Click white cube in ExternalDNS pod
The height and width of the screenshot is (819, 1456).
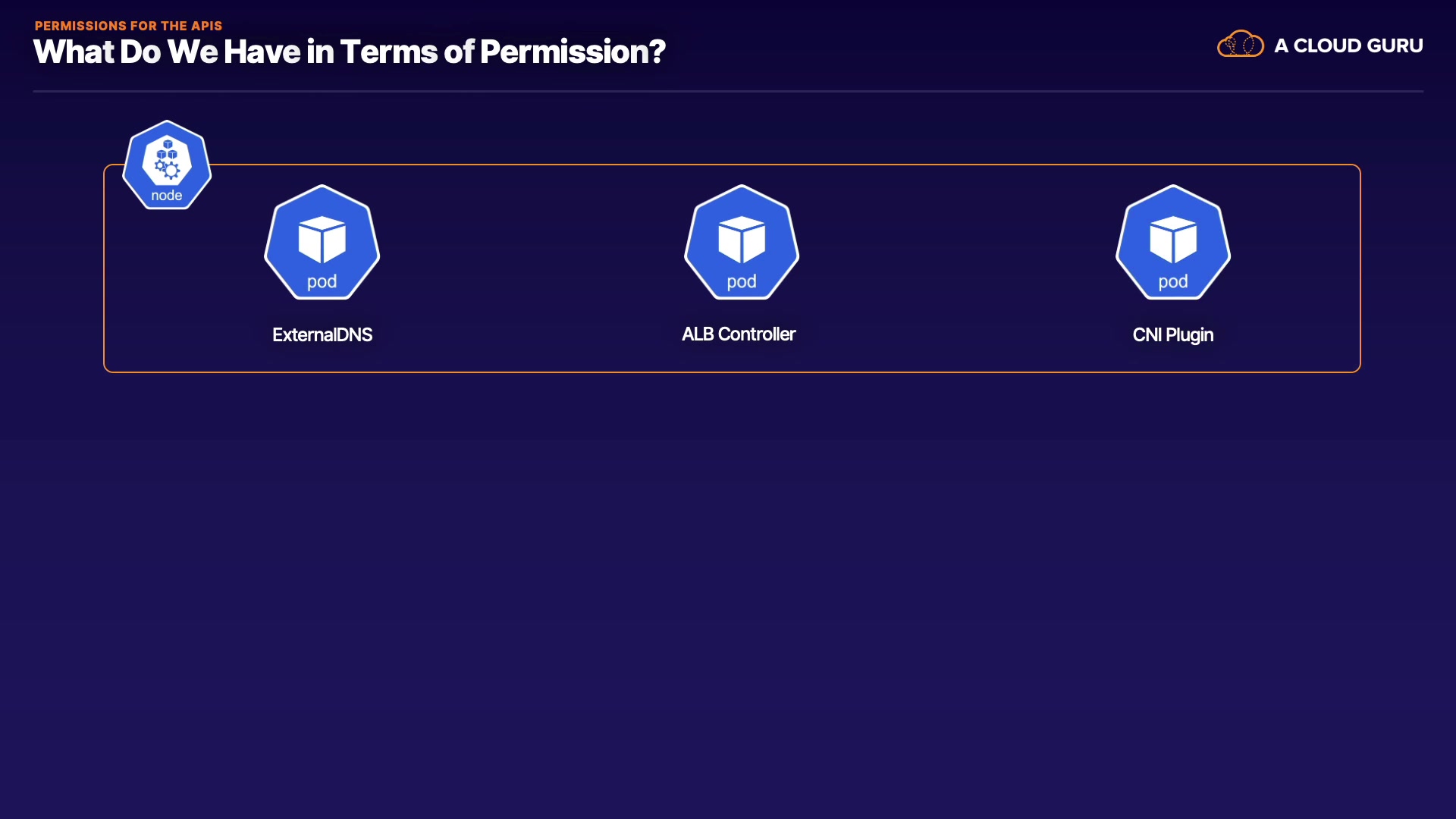click(x=322, y=238)
